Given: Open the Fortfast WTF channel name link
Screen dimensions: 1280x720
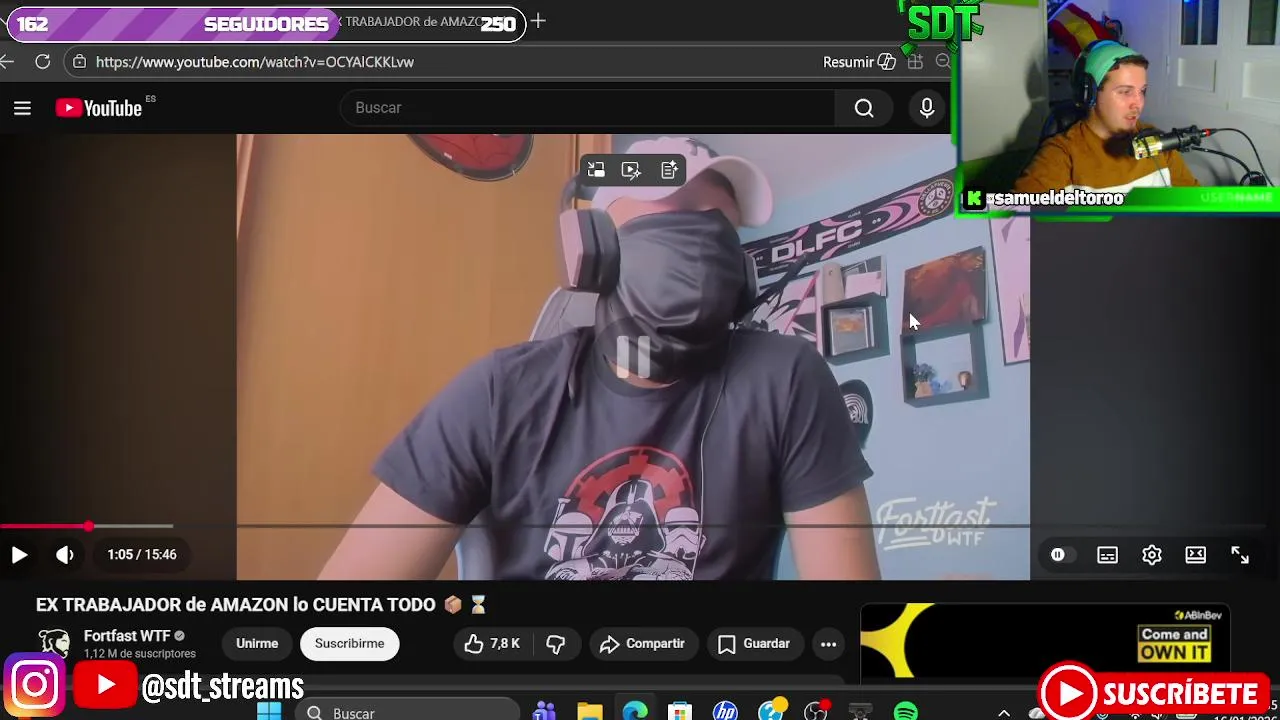Looking at the screenshot, I should 127,636.
